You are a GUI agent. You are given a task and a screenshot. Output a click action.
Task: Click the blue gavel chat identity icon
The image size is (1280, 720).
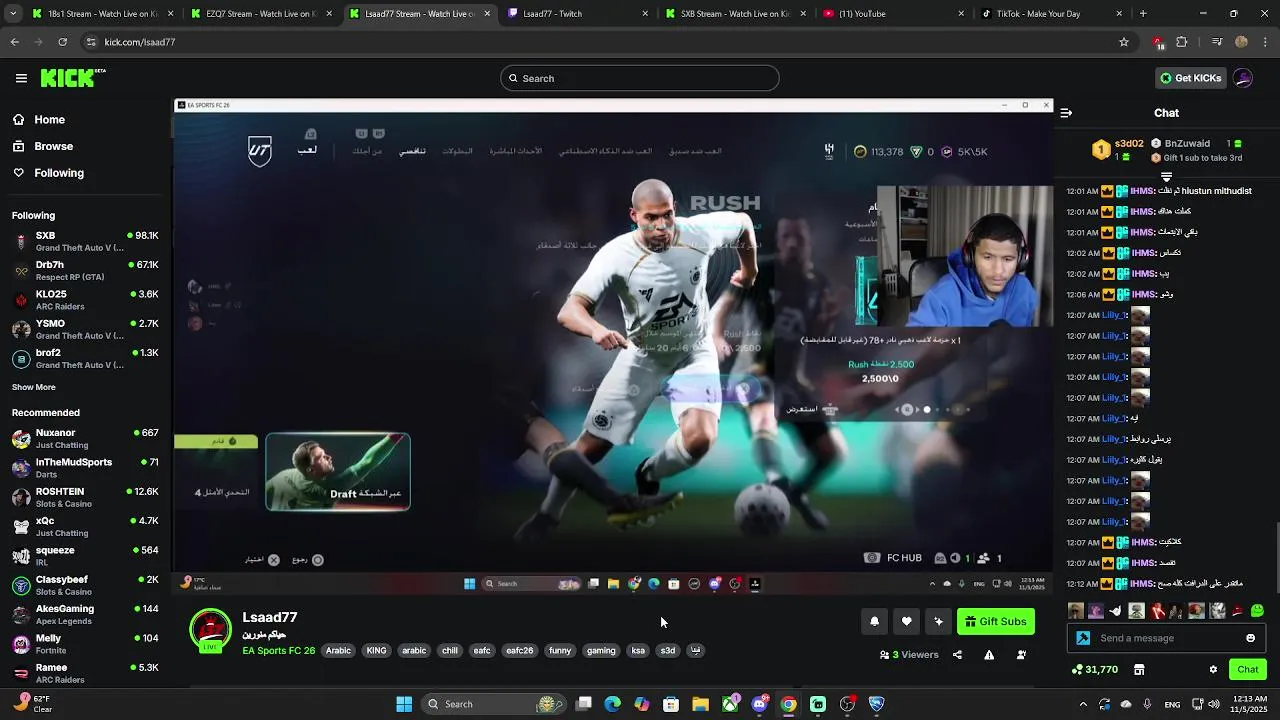pyautogui.click(x=1083, y=638)
